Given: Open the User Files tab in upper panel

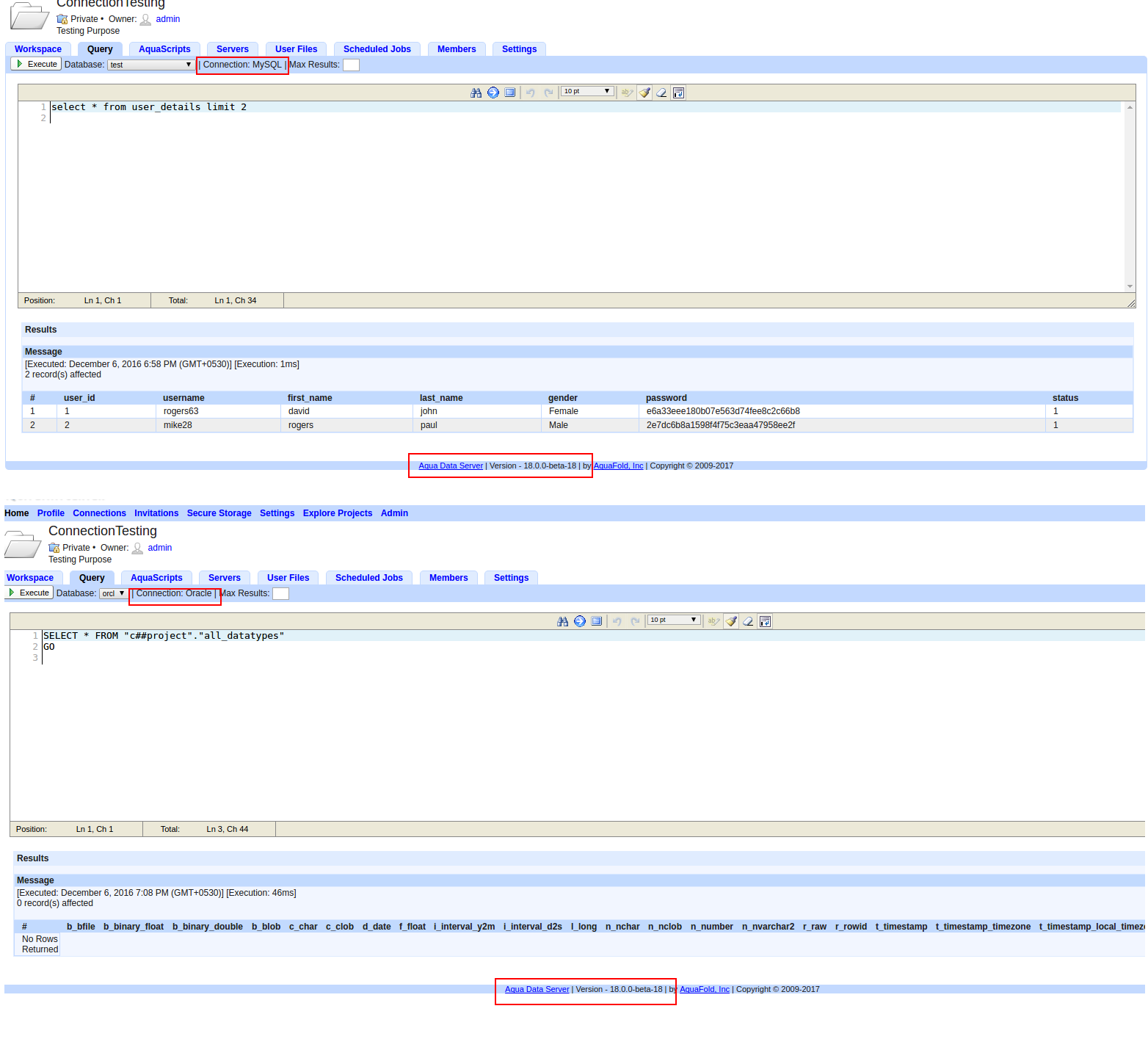Looking at the screenshot, I should [297, 49].
